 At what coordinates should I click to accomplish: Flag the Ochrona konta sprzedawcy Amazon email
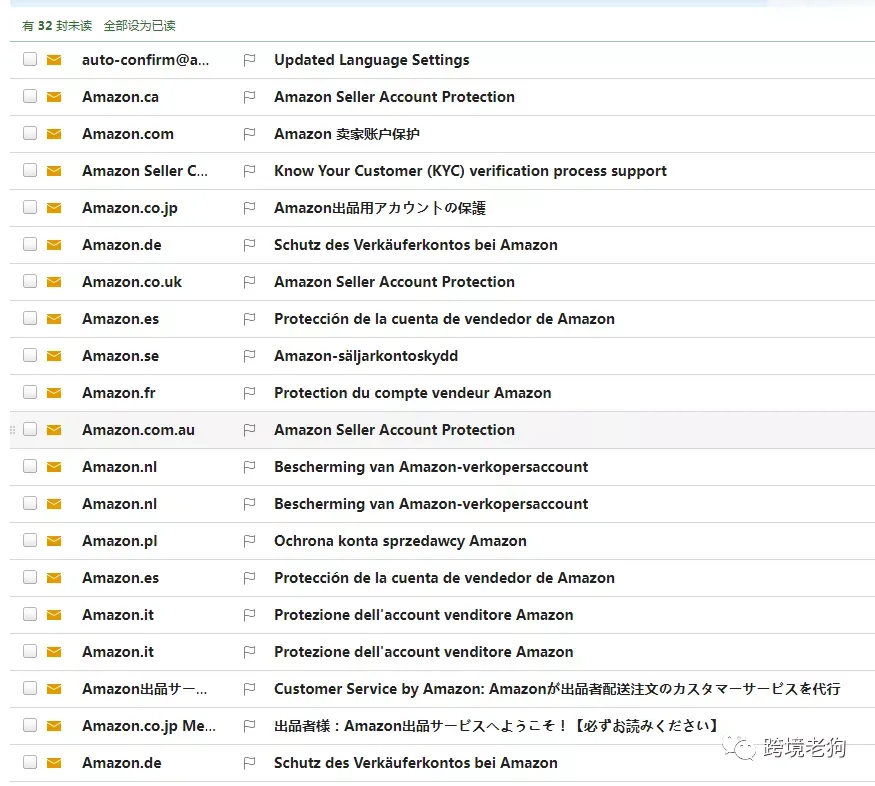249,541
